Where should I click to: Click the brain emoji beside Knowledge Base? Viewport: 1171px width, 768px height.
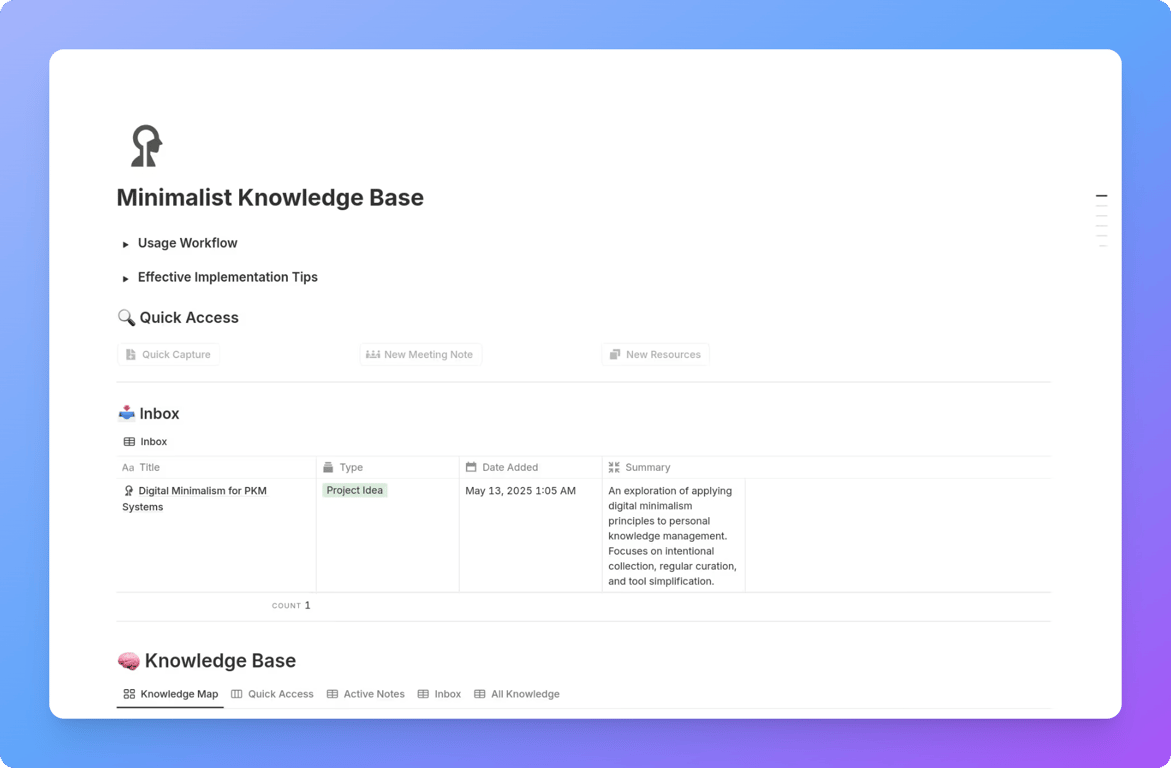pos(128,660)
